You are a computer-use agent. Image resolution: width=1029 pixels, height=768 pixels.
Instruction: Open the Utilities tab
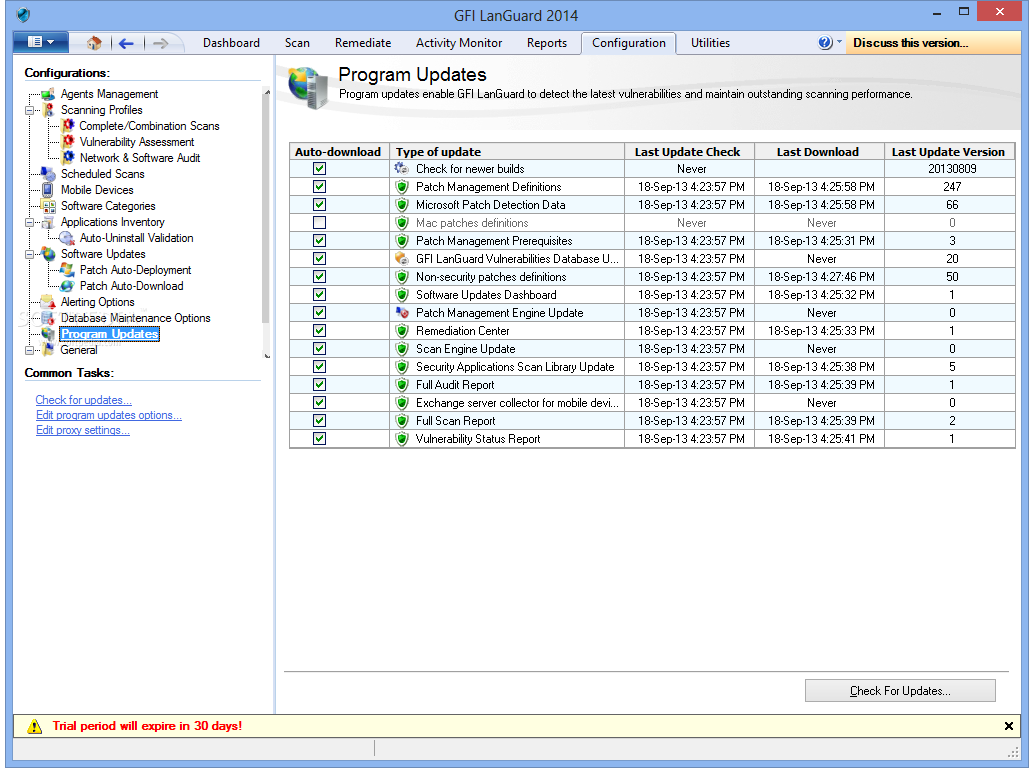point(710,43)
